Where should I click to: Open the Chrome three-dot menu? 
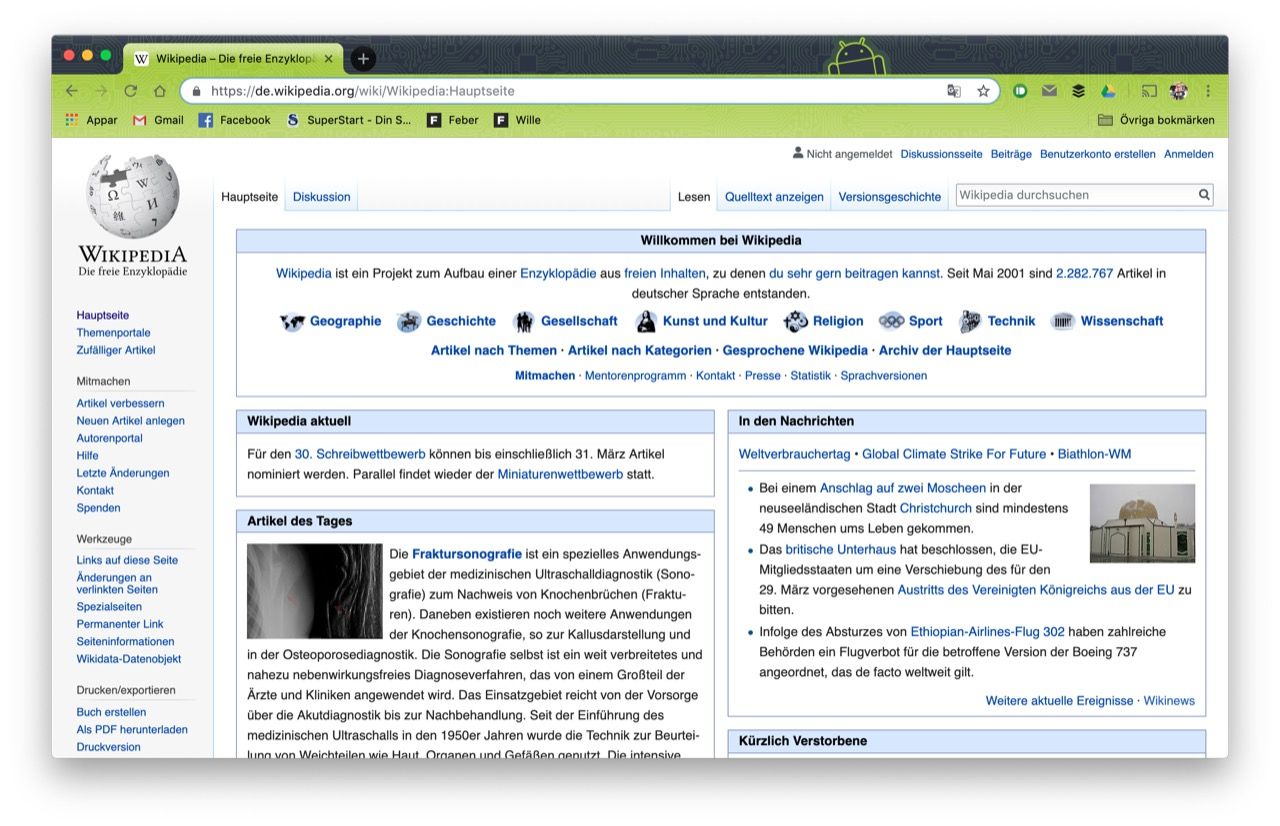(x=1207, y=91)
